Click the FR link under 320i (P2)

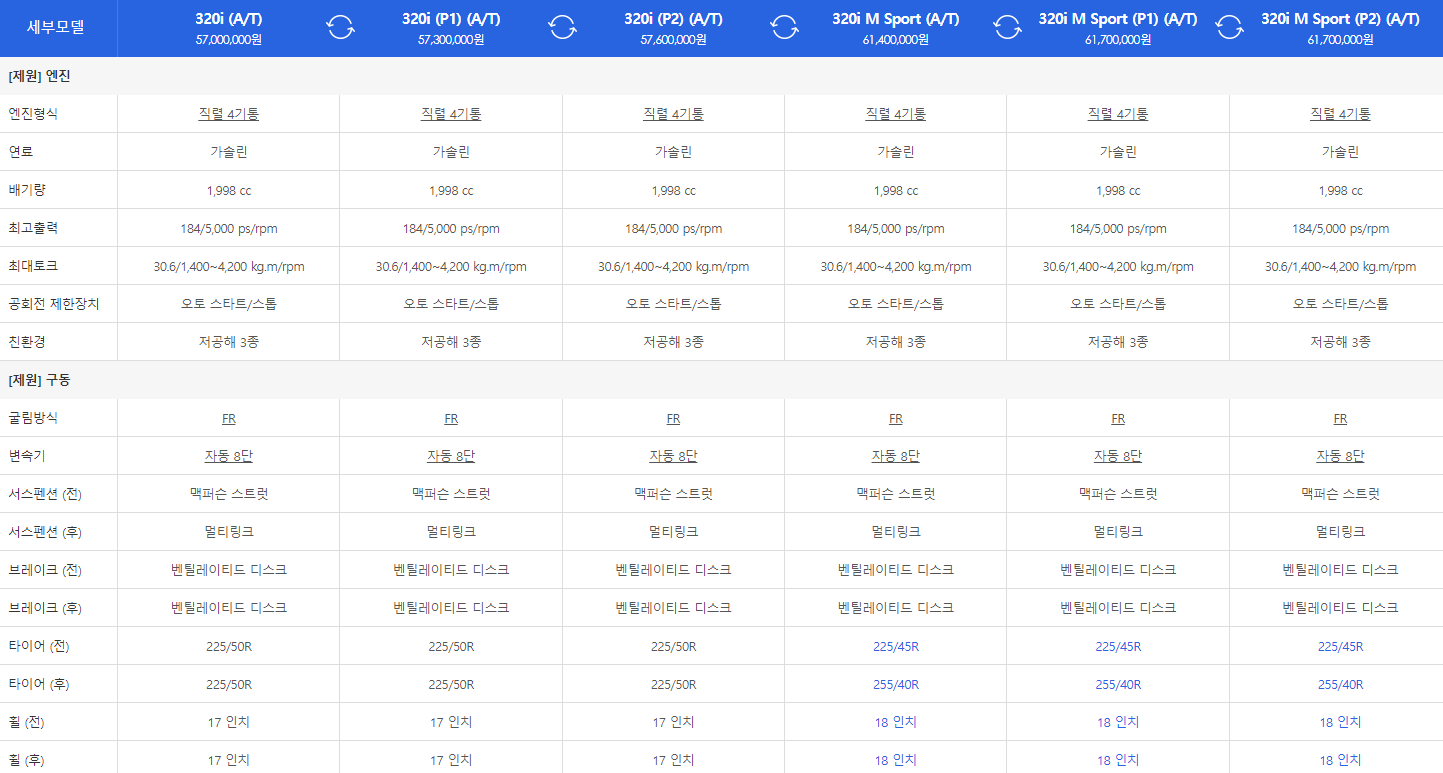pos(673,419)
